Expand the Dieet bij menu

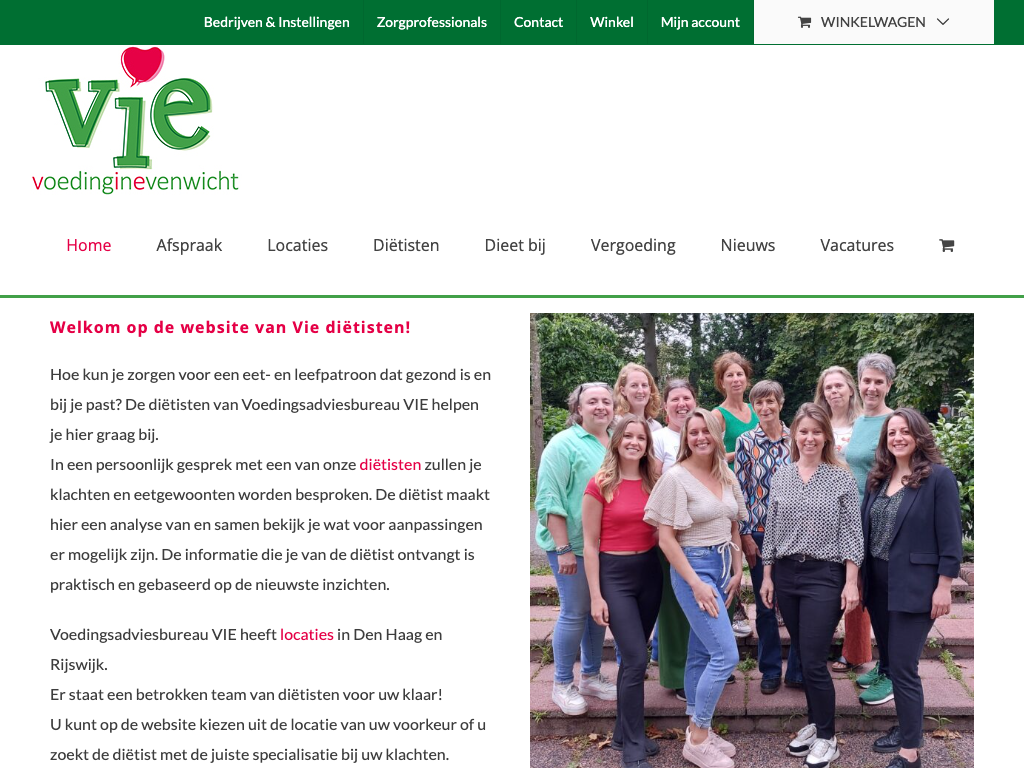point(515,246)
